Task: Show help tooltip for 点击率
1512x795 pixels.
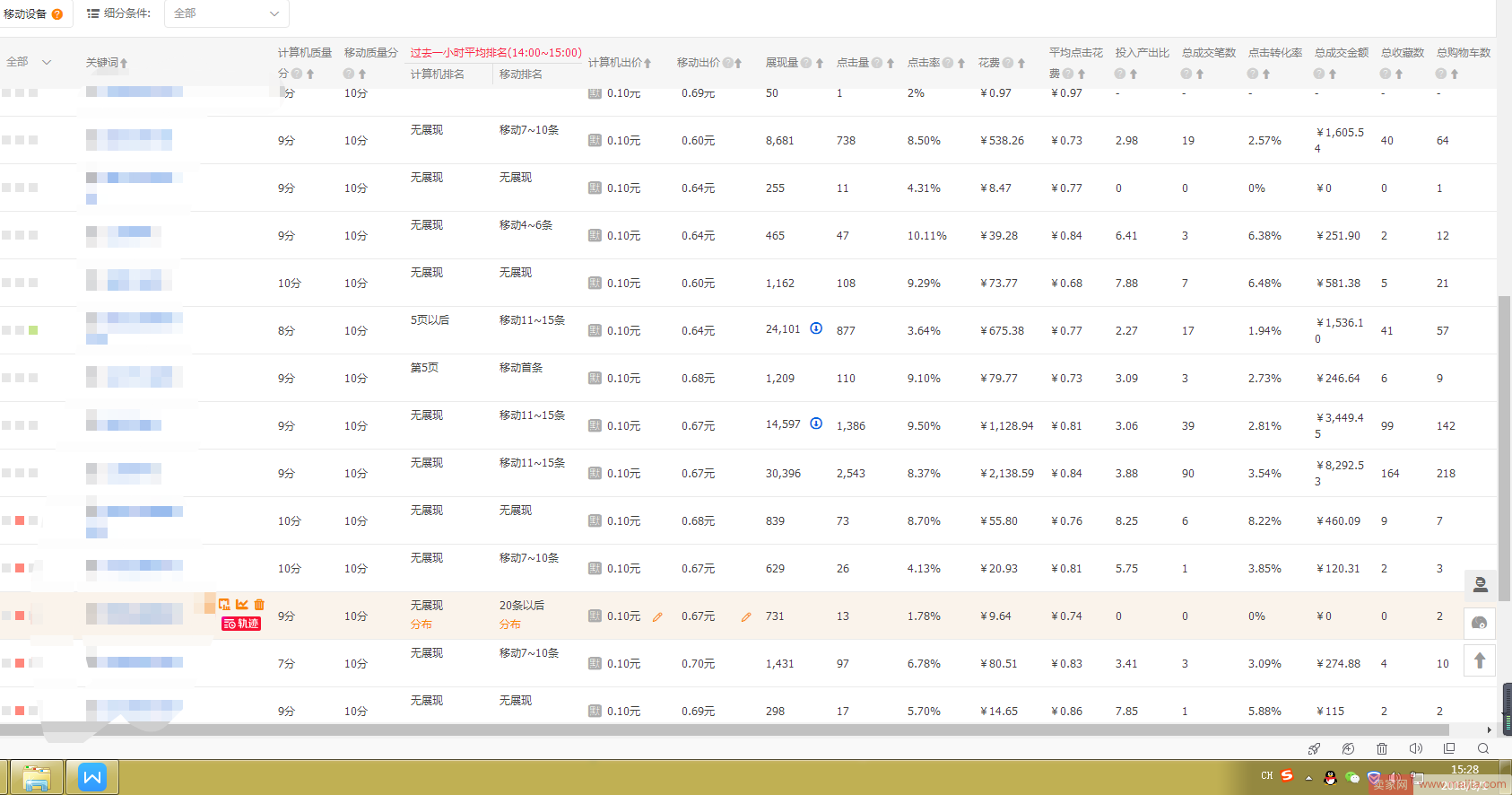Action: pos(948,63)
